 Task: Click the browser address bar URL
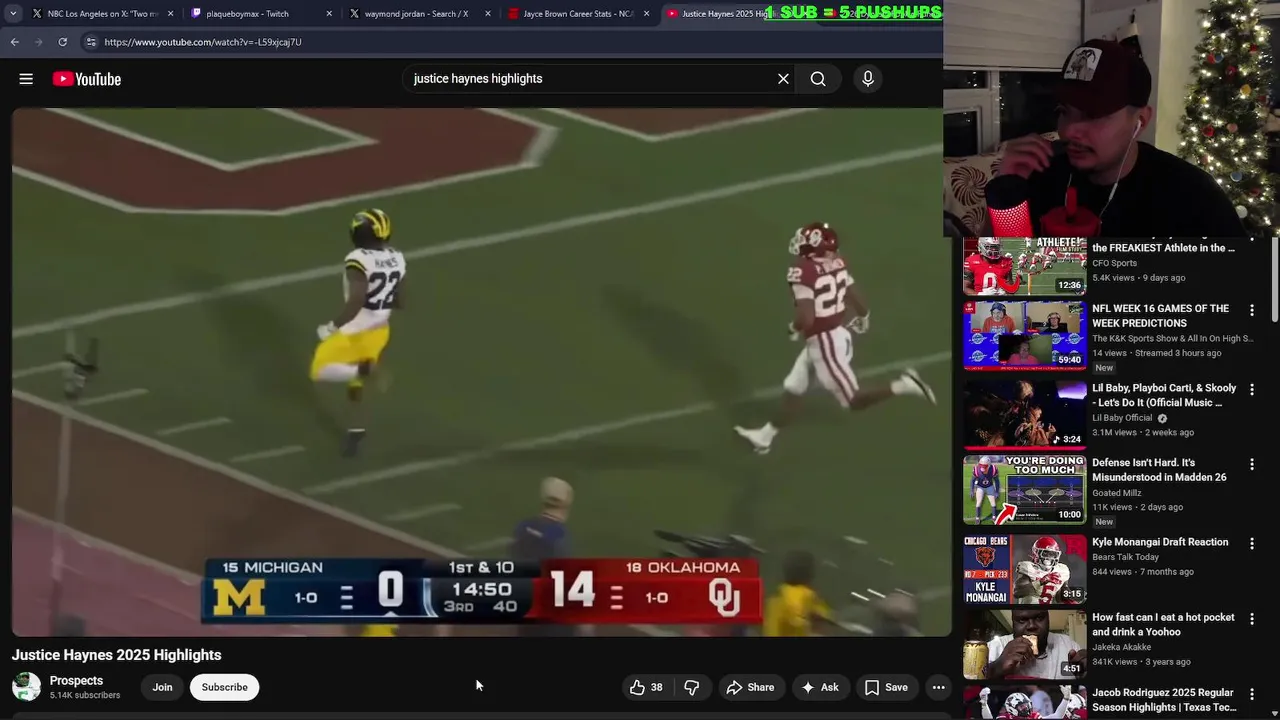(x=203, y=42)
